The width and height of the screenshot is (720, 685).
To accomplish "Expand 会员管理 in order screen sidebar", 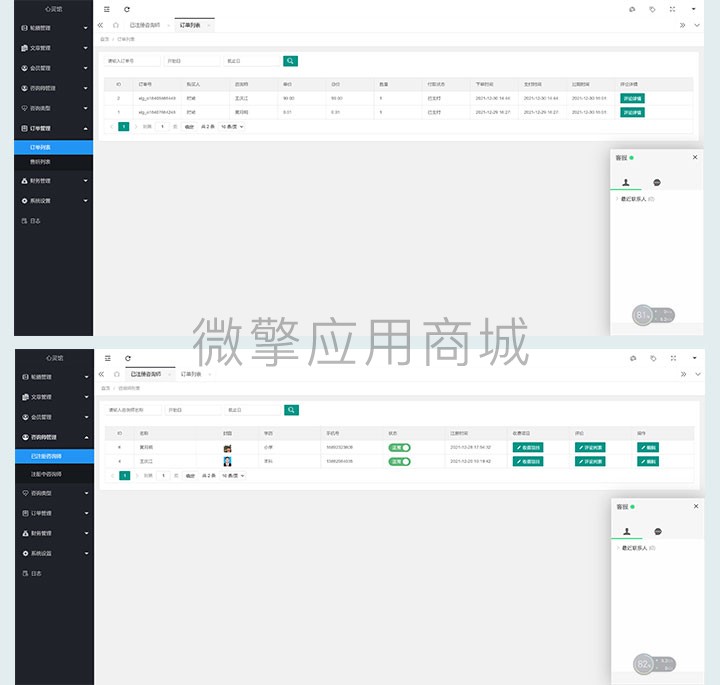I will pos(53,68).
